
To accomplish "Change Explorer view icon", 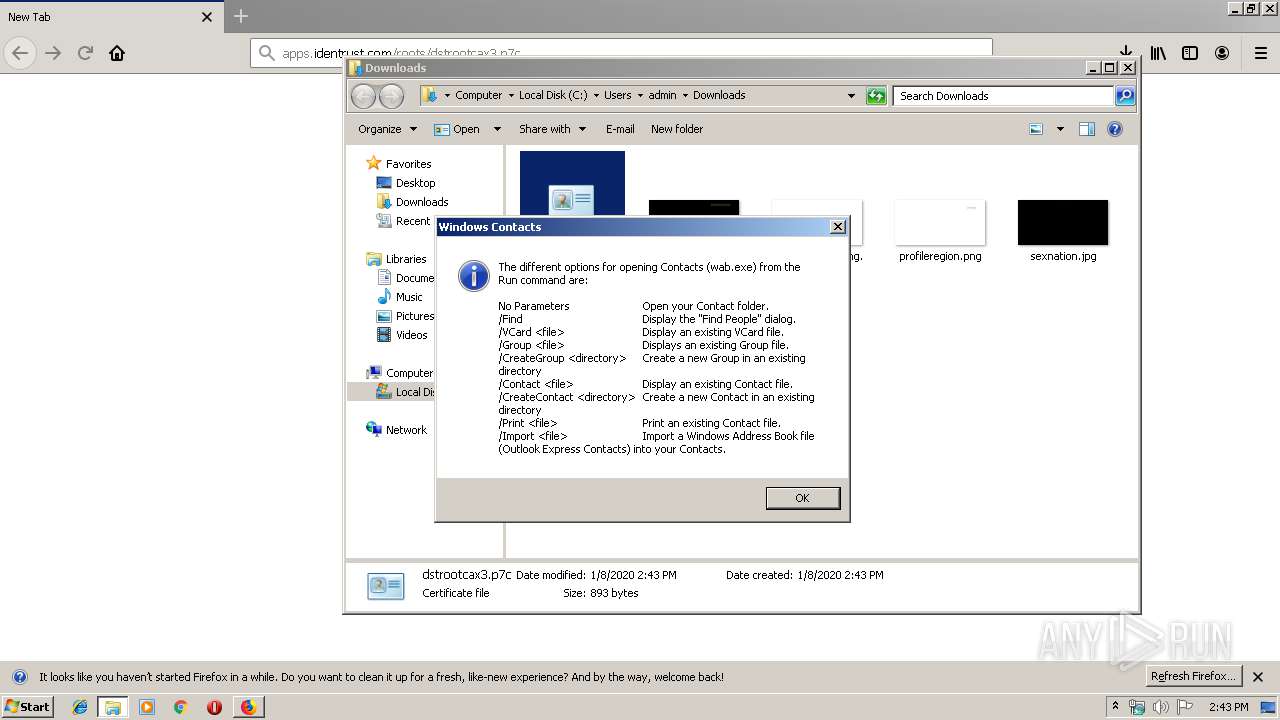I will pyautogui.click(x=1036, y=129).
